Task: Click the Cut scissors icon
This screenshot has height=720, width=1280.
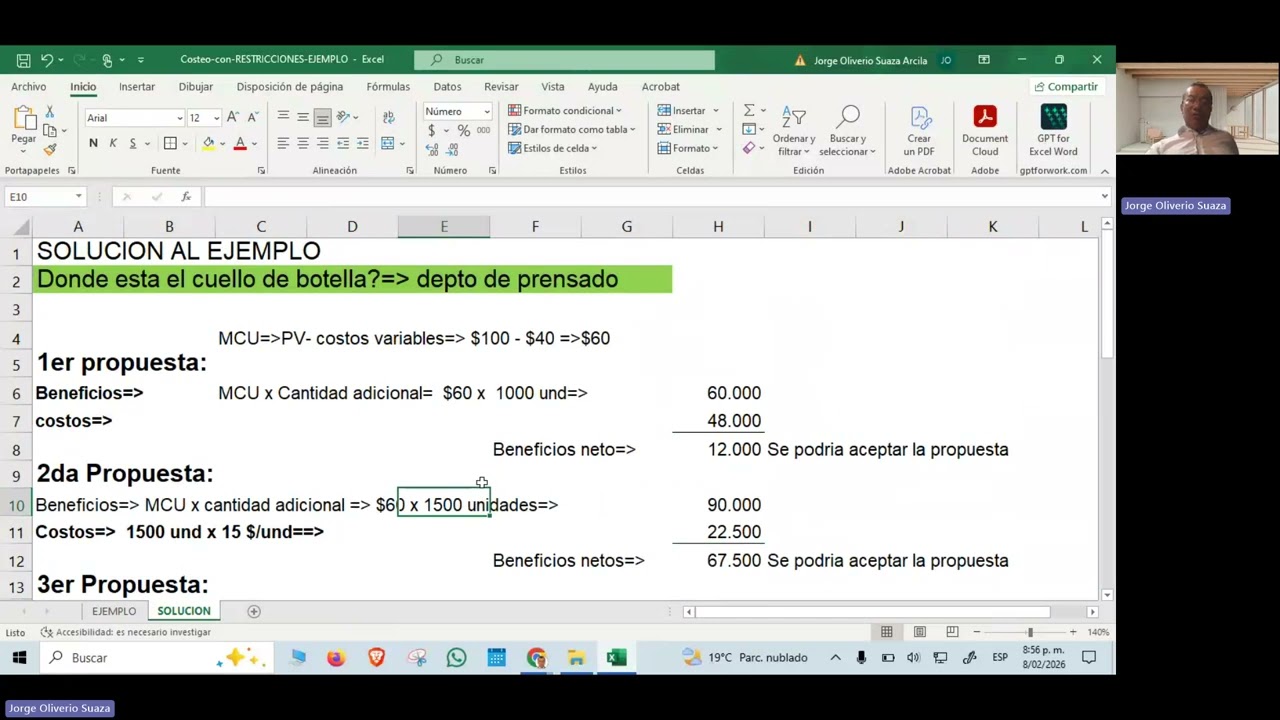Action: point(50,111)
